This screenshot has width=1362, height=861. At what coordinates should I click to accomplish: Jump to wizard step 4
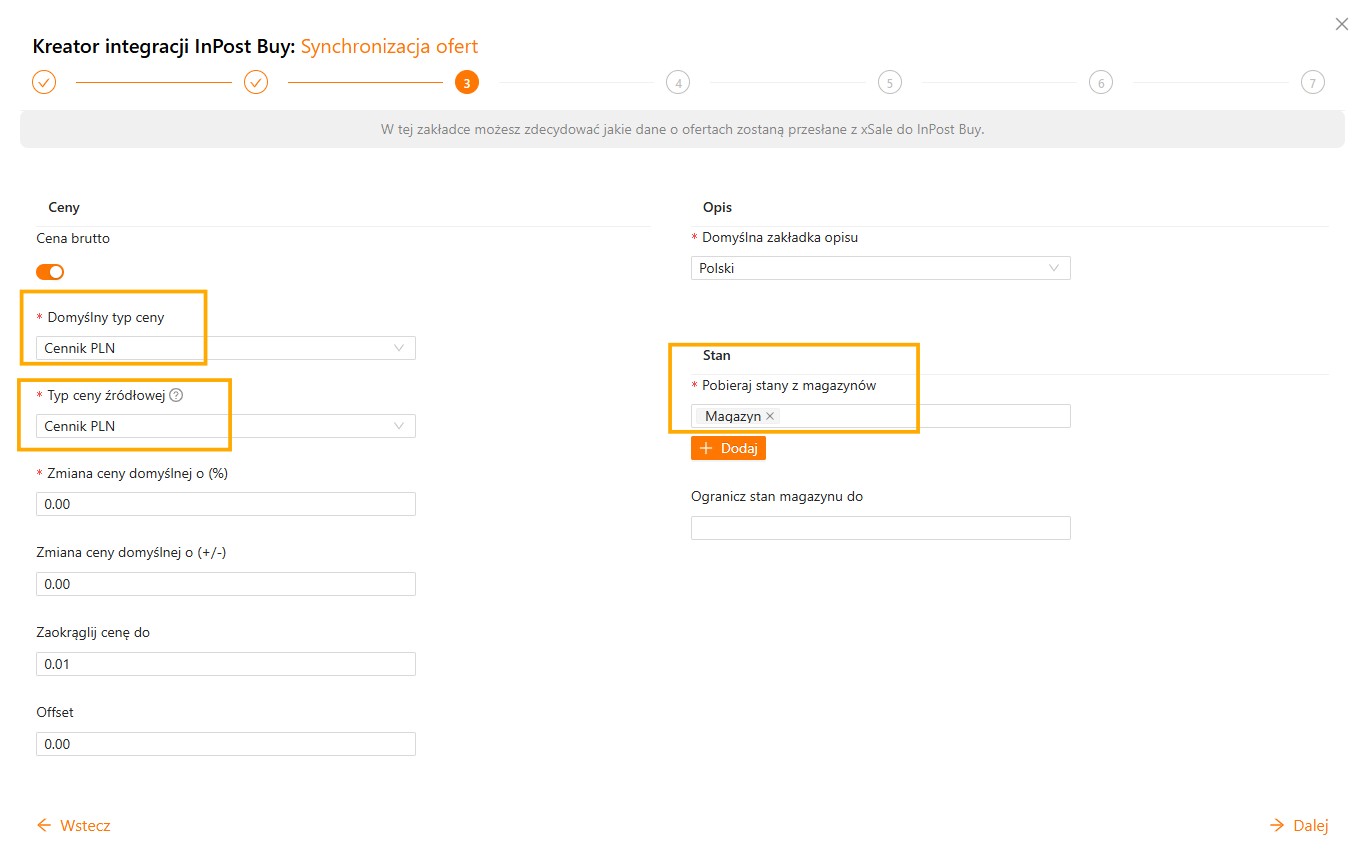point(678,83)
